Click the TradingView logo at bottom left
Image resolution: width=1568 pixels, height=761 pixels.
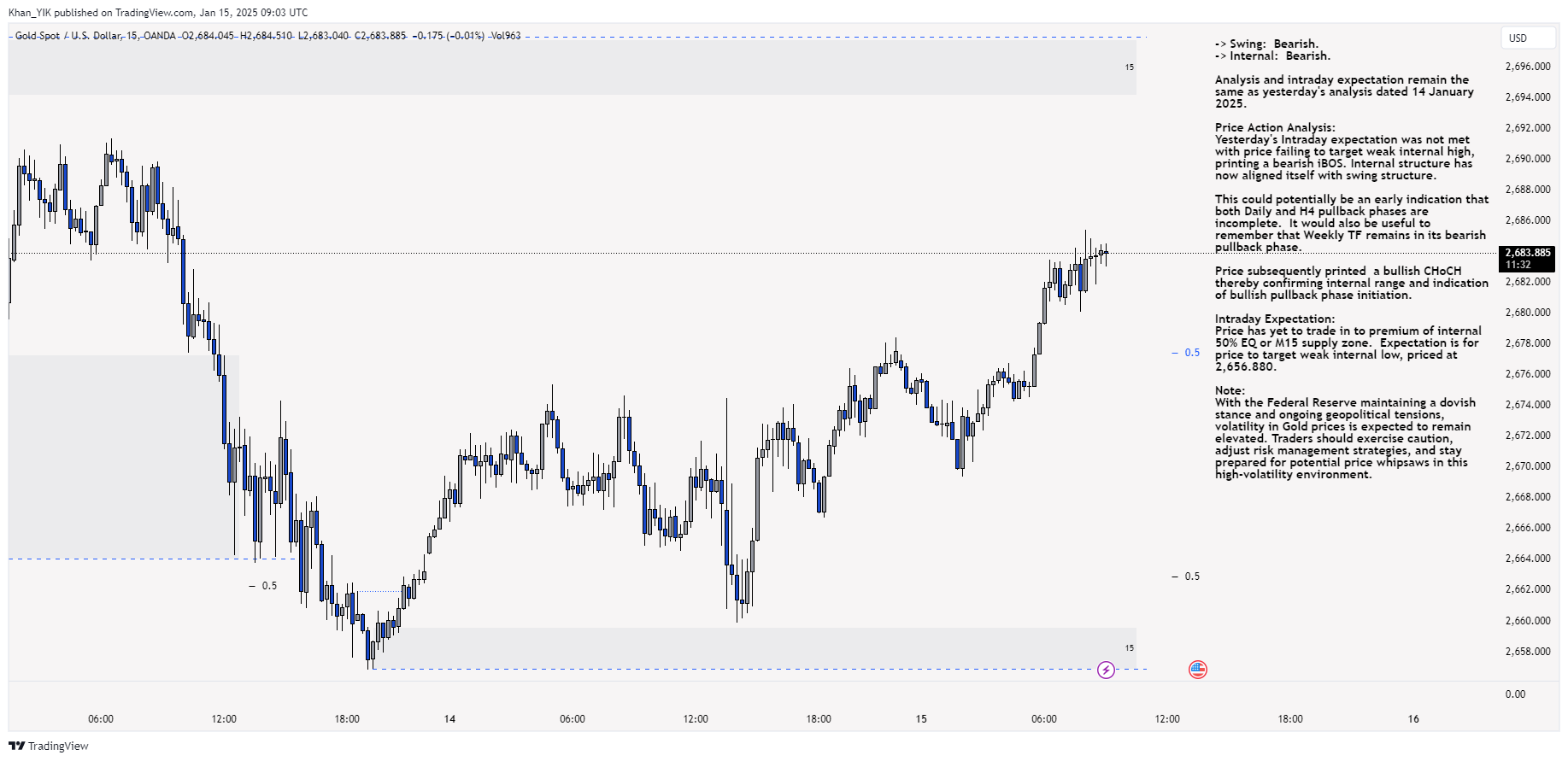(49, 746)
